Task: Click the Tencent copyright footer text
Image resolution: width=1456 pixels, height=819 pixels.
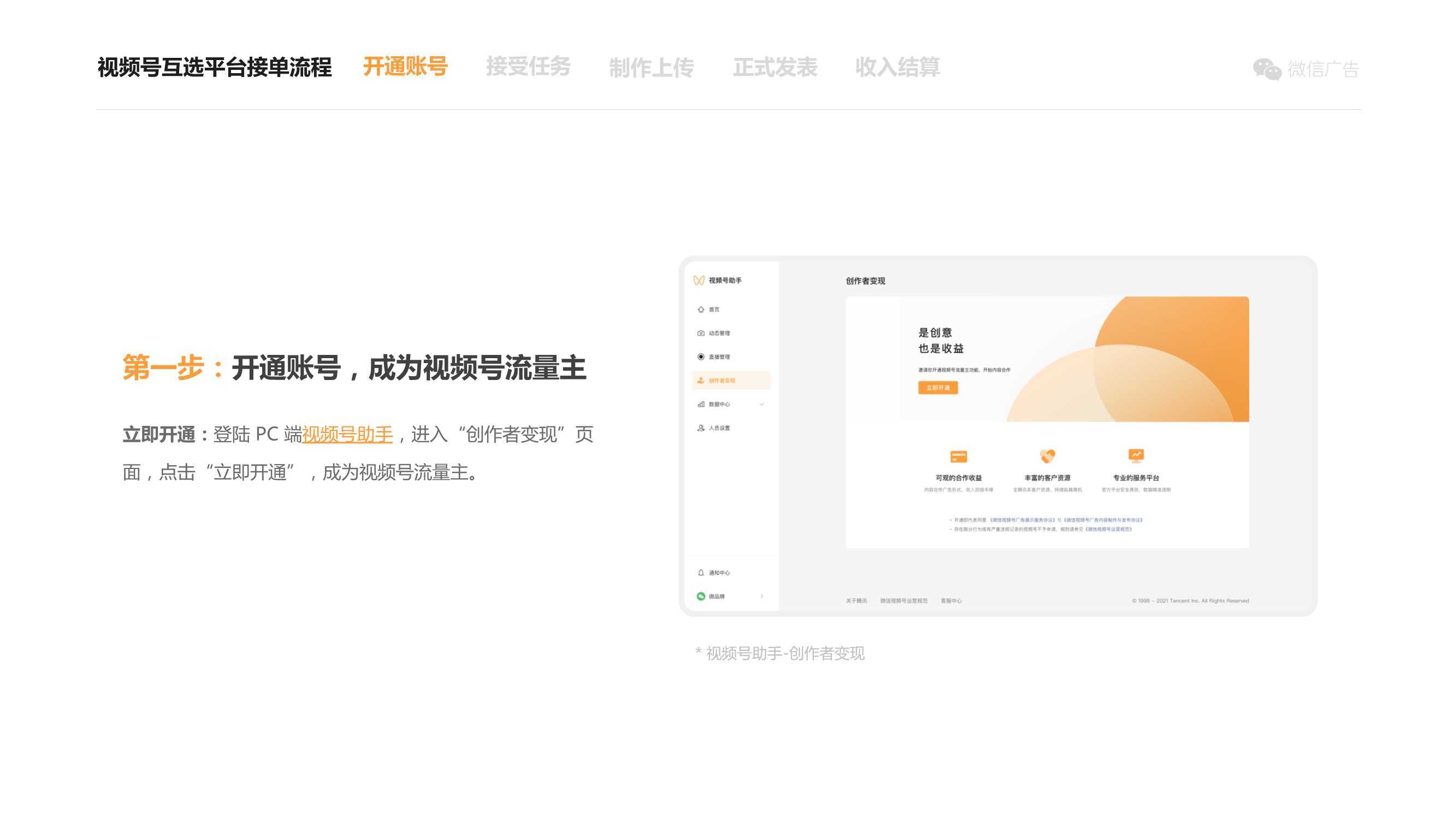Action: 1191,601
